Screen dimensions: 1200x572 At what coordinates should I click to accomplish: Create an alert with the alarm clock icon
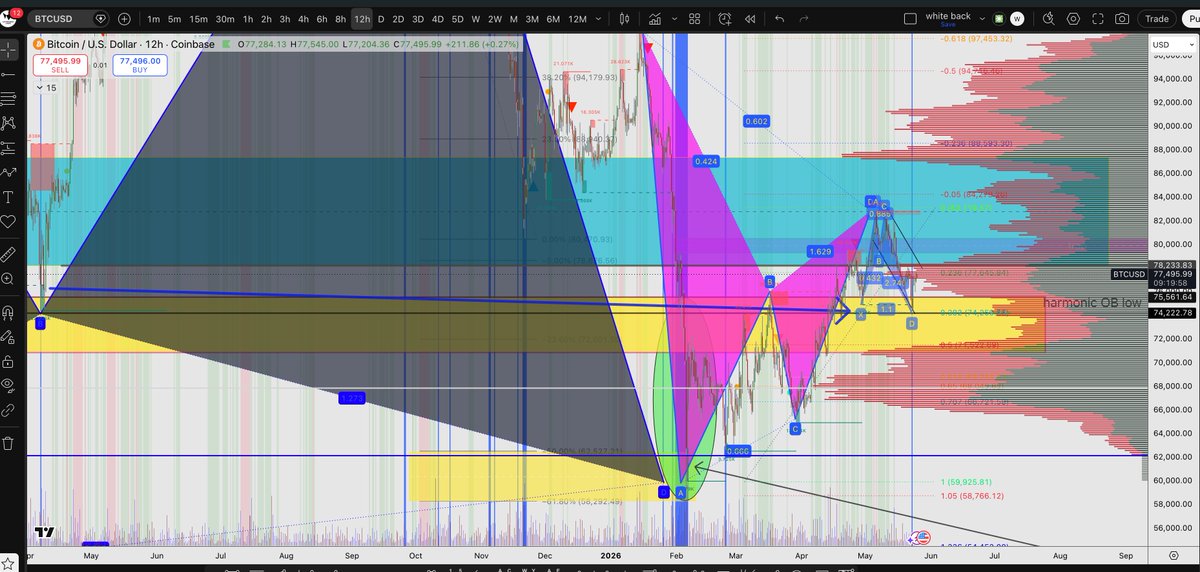coord(725,18)
